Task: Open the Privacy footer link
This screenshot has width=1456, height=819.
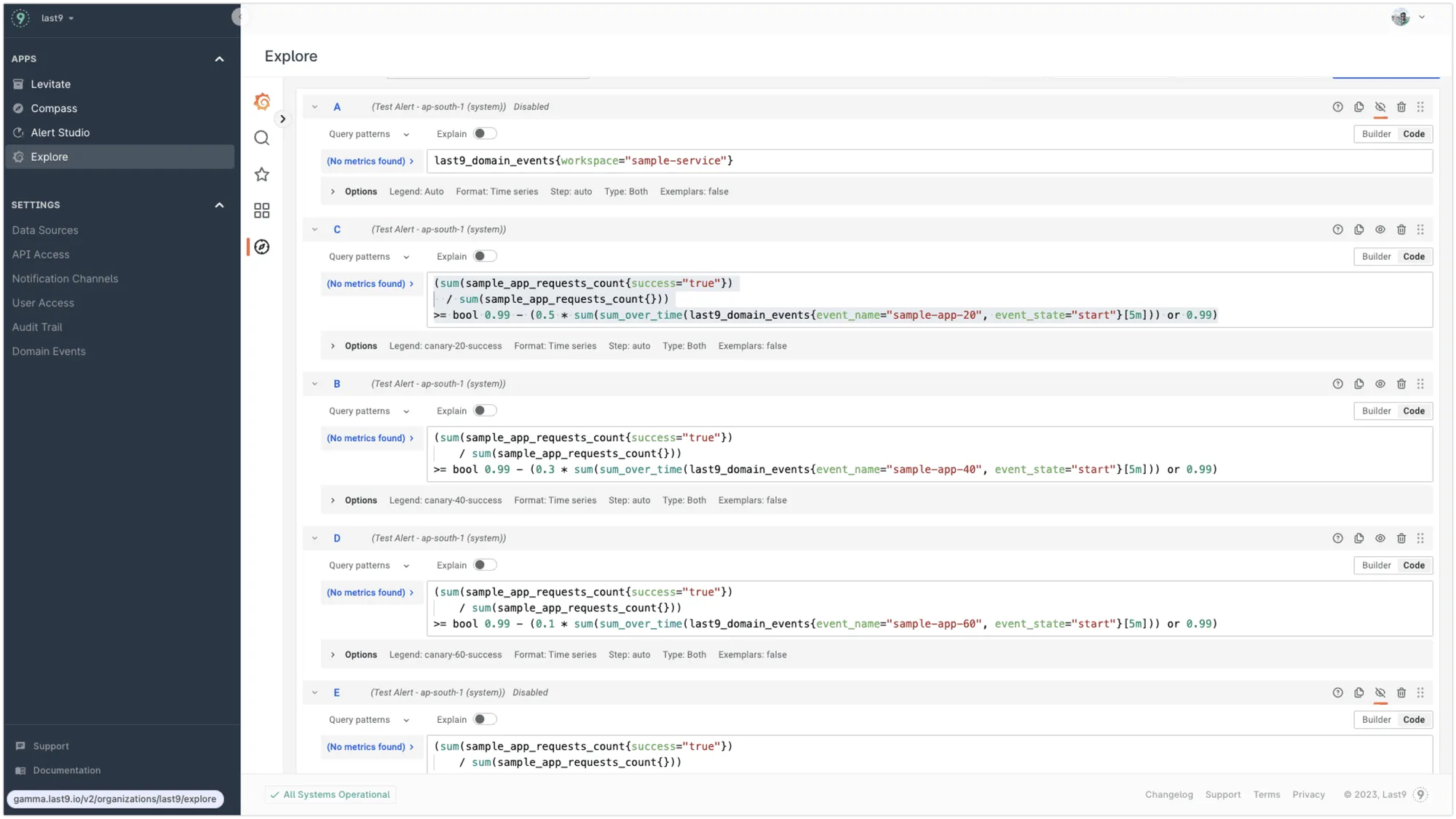Action: pyautogui.click(x=1308, y=794)
